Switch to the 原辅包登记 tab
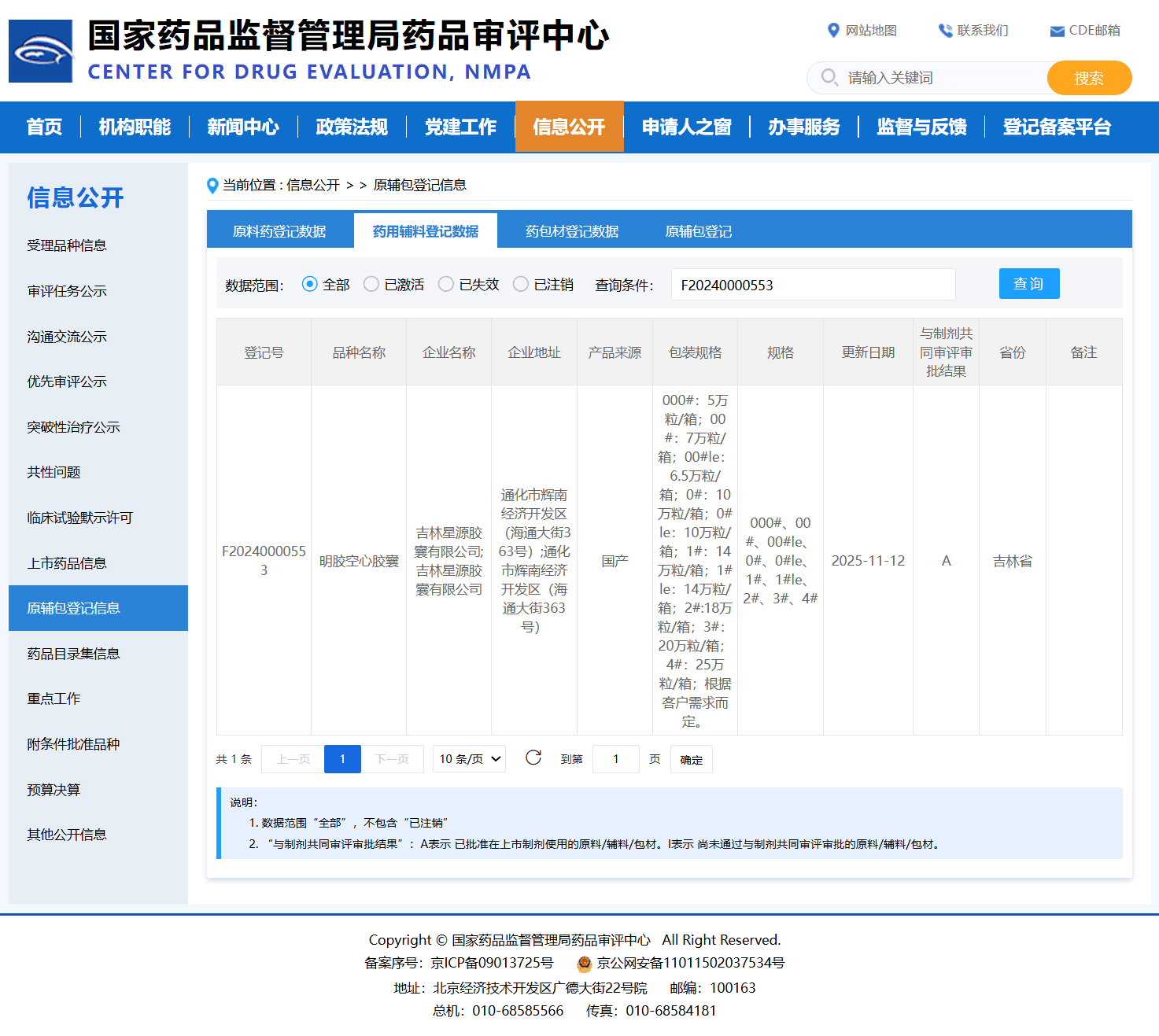This screenshot has height=1036, width=1159. click(699, 231)
